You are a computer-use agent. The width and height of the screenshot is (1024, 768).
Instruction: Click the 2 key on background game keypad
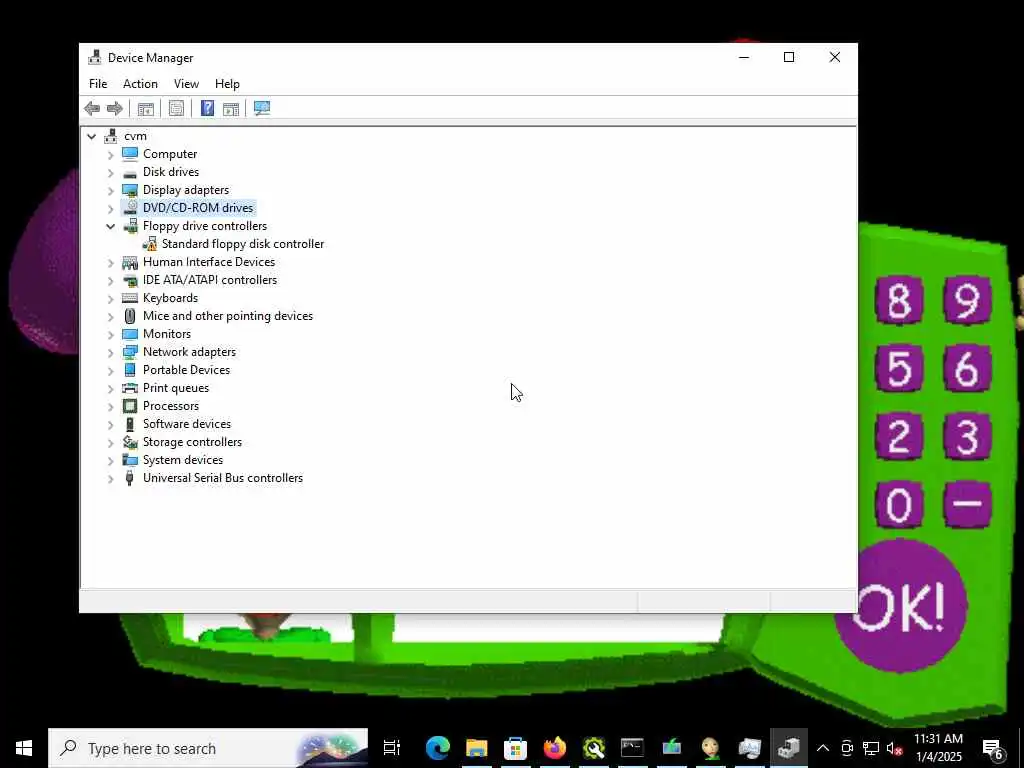click(899, 436)
